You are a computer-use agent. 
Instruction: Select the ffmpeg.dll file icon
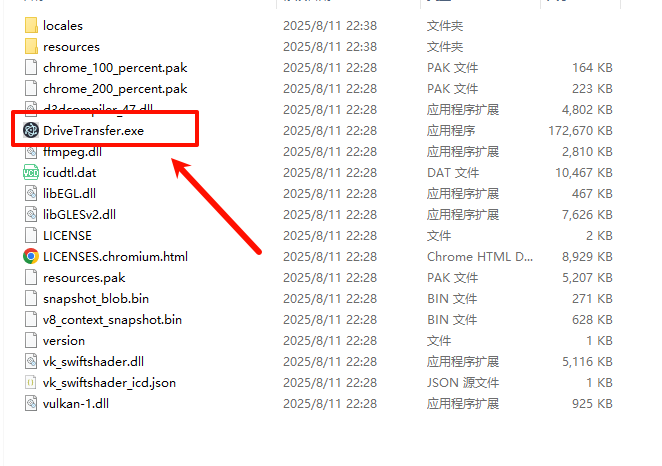point(31,152)
